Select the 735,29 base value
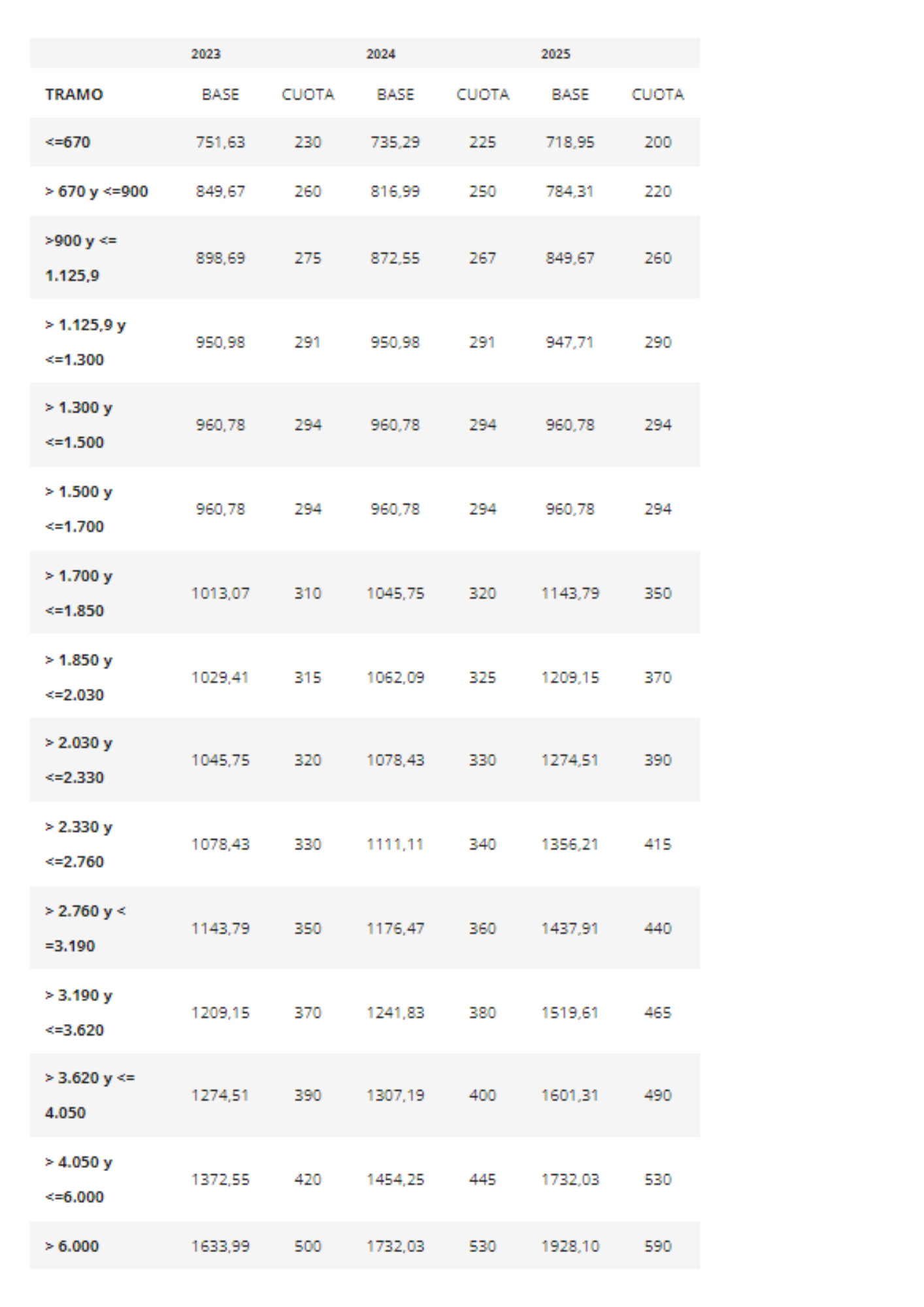 (395, 142)
